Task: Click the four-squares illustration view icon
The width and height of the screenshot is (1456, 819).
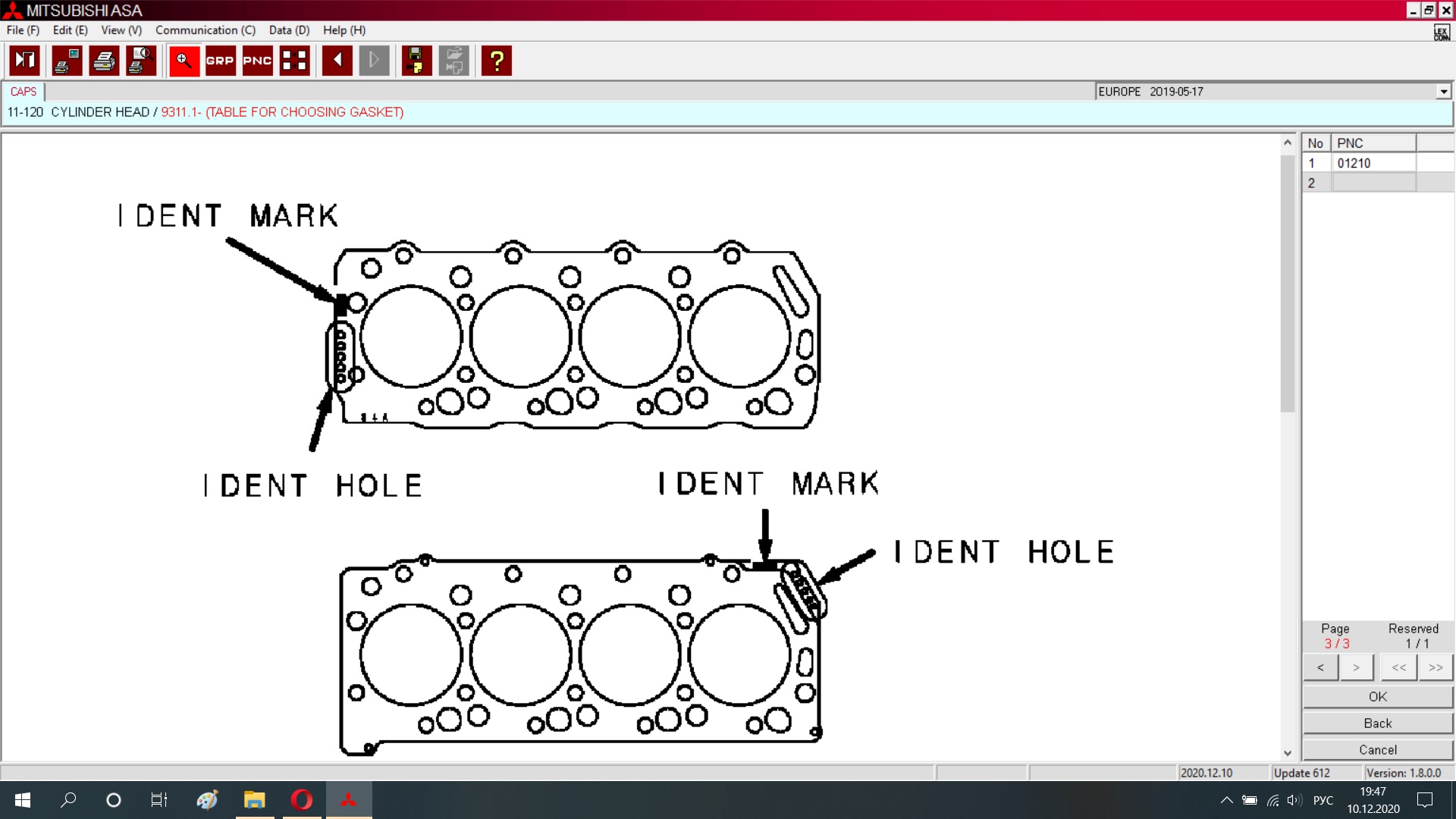Action: tap(294, 61)
